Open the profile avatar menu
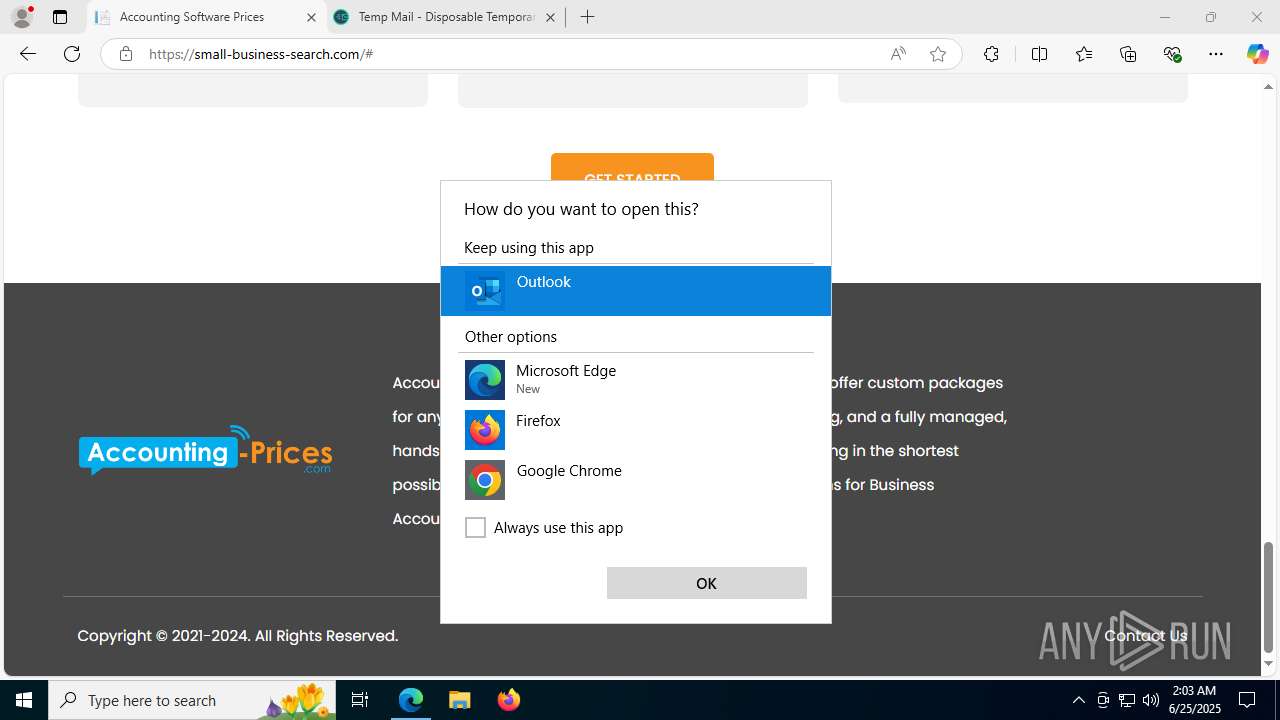Image resolution: width=1280 pixels, height=720 pixels. click(x=22, y=17)
